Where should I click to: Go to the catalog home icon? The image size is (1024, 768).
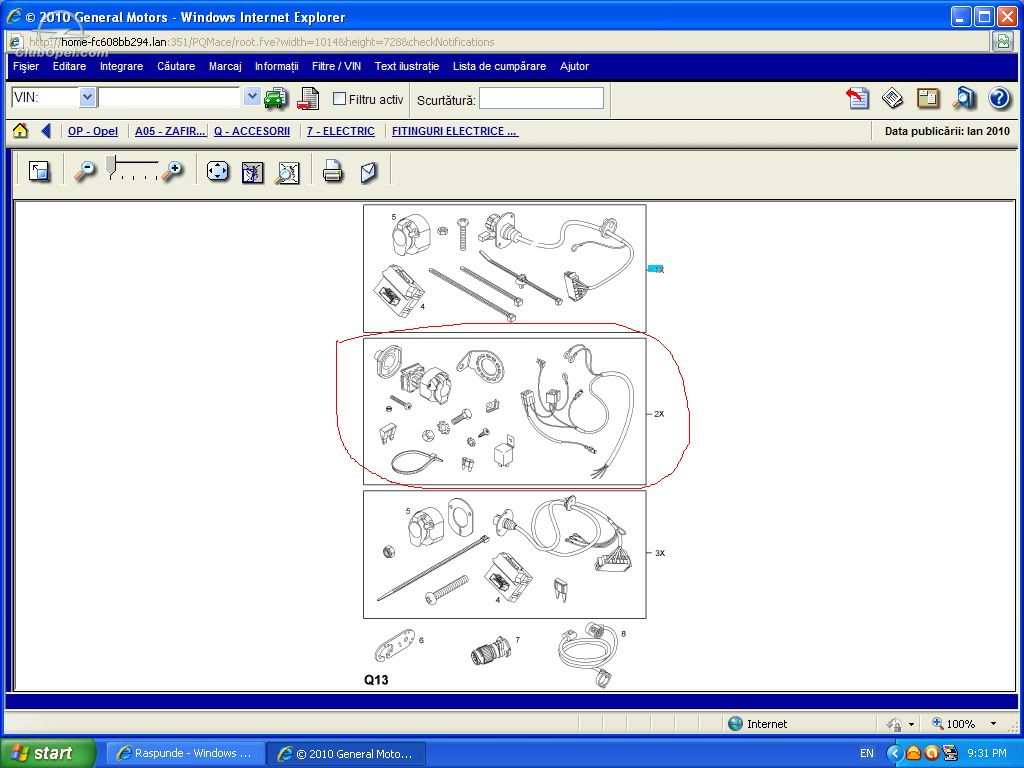pos(20,131)
